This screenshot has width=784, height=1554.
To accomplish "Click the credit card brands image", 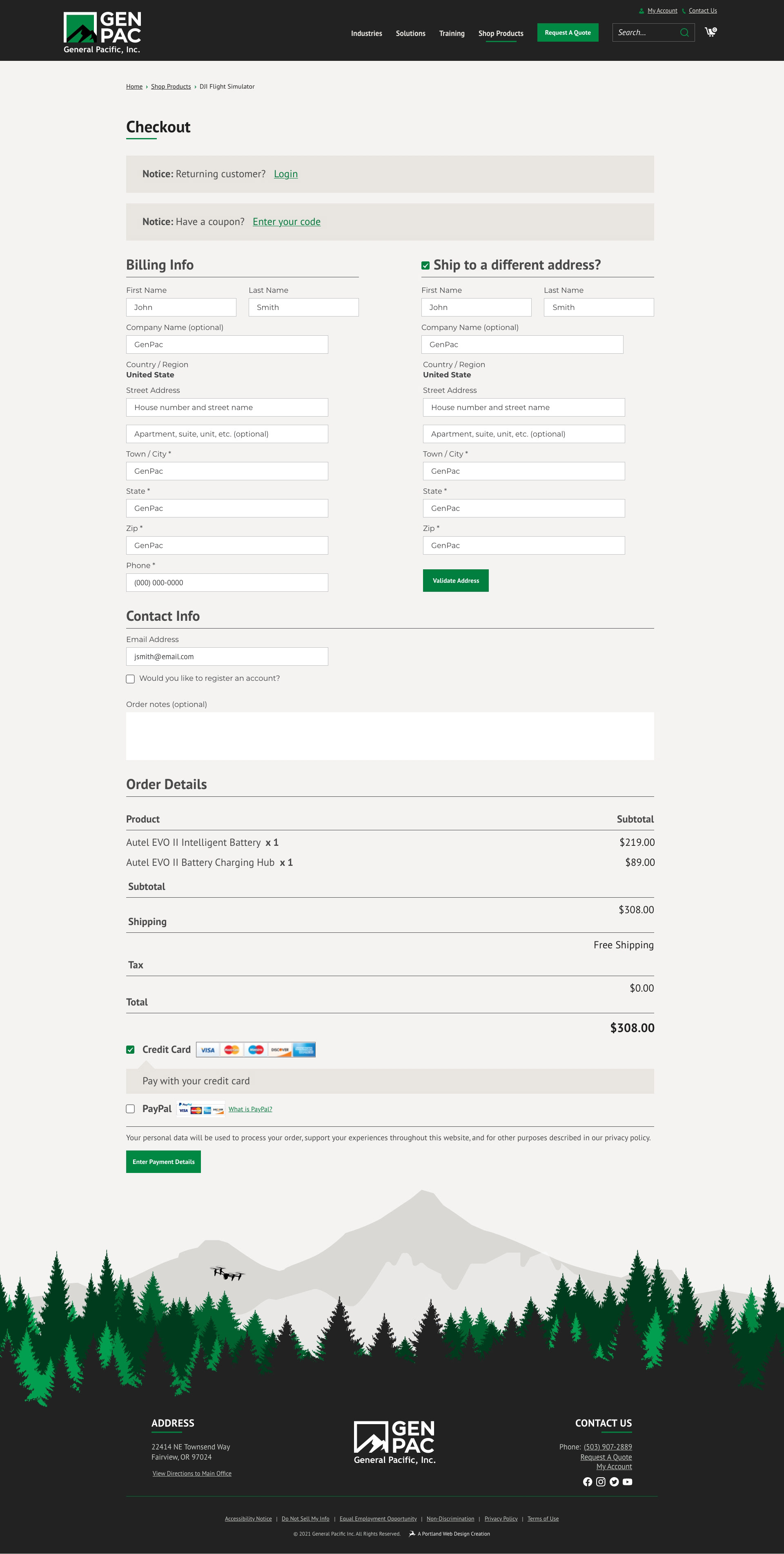I will 255,1050.
